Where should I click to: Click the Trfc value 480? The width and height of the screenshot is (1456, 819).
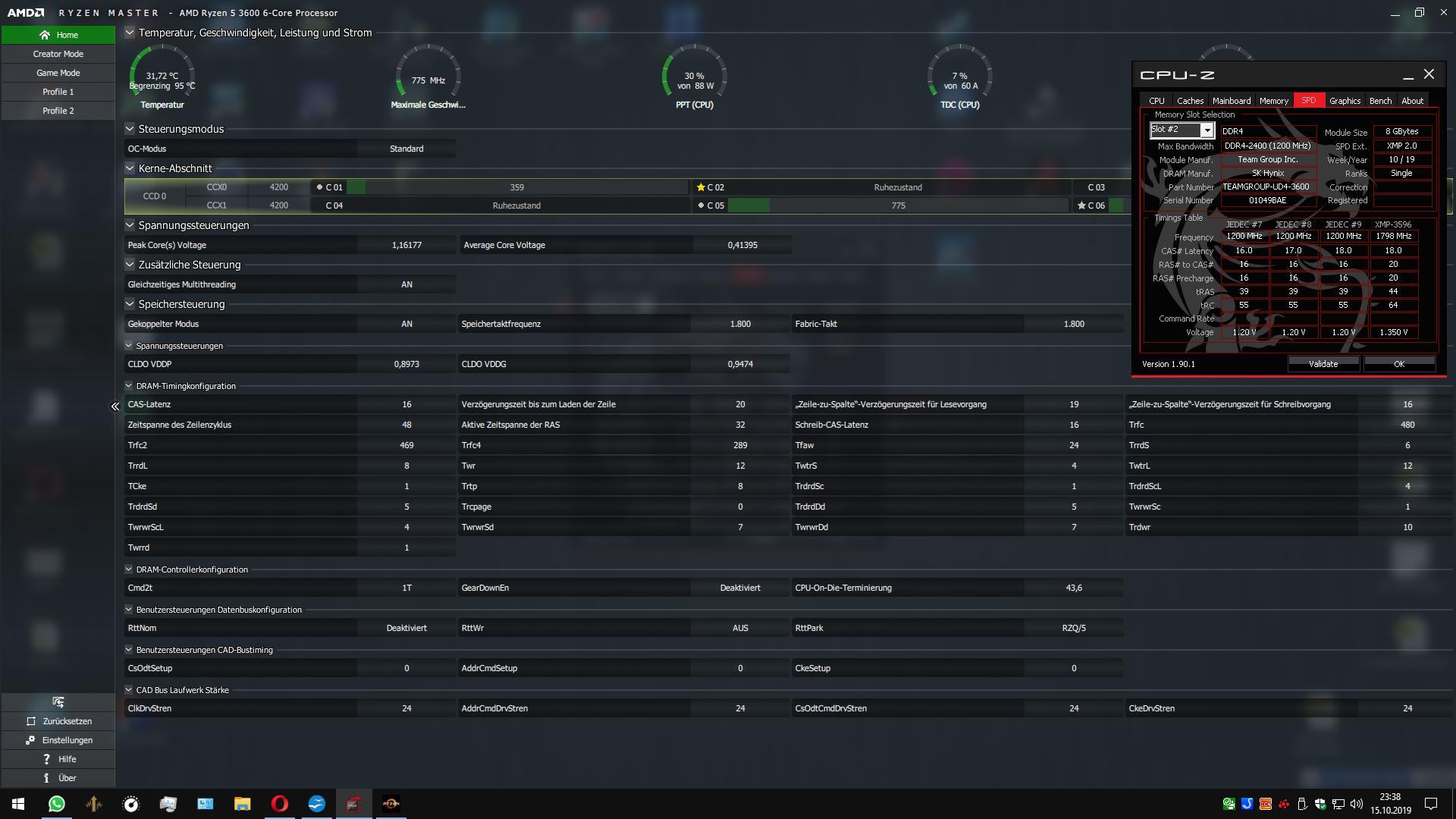[1407, 425]
